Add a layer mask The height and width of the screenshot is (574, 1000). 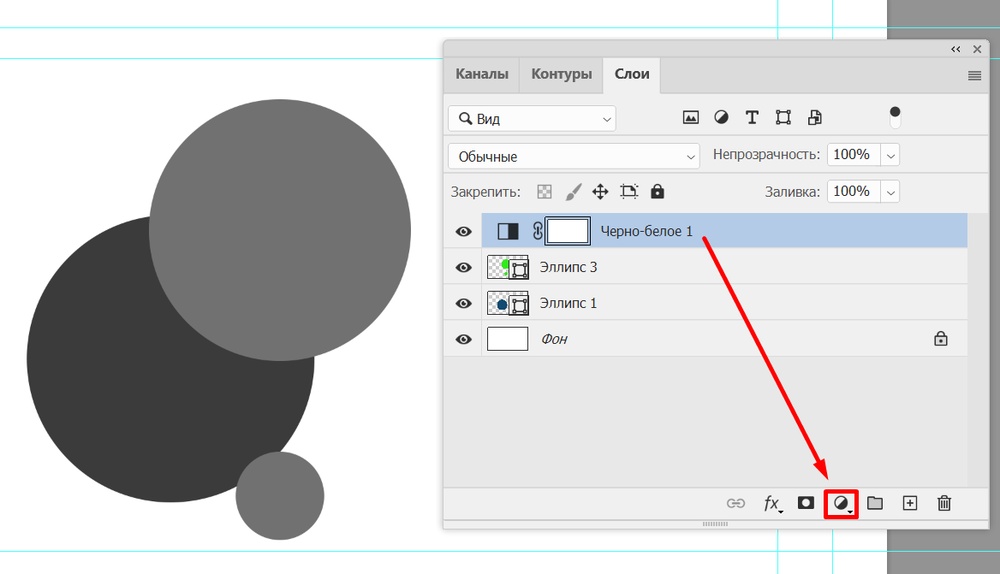[x=805, y=503]
